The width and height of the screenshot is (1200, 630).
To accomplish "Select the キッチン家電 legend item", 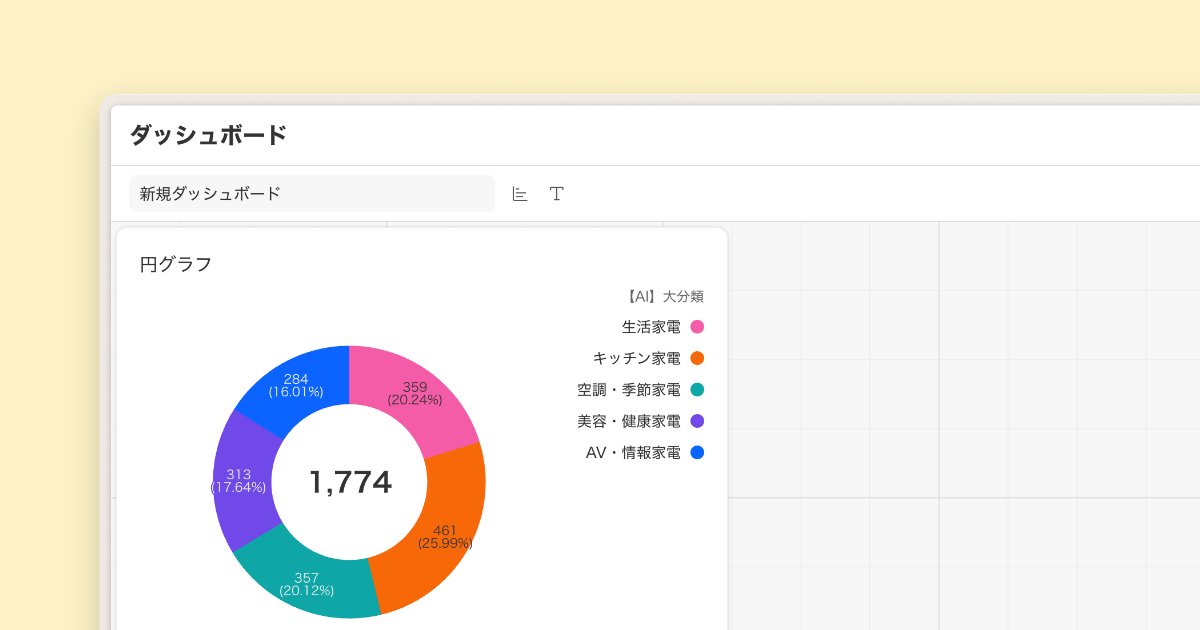I will [x=649, y=358].
